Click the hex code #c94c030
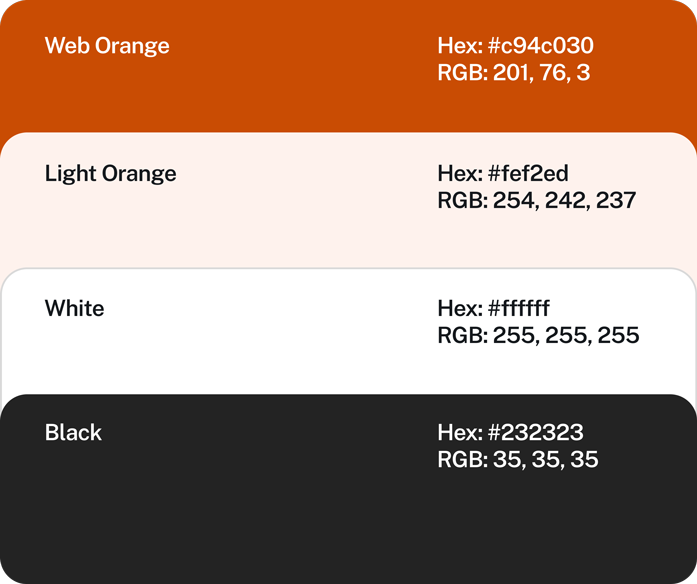This screenshot has height=584, width=697. coord(541,46)
